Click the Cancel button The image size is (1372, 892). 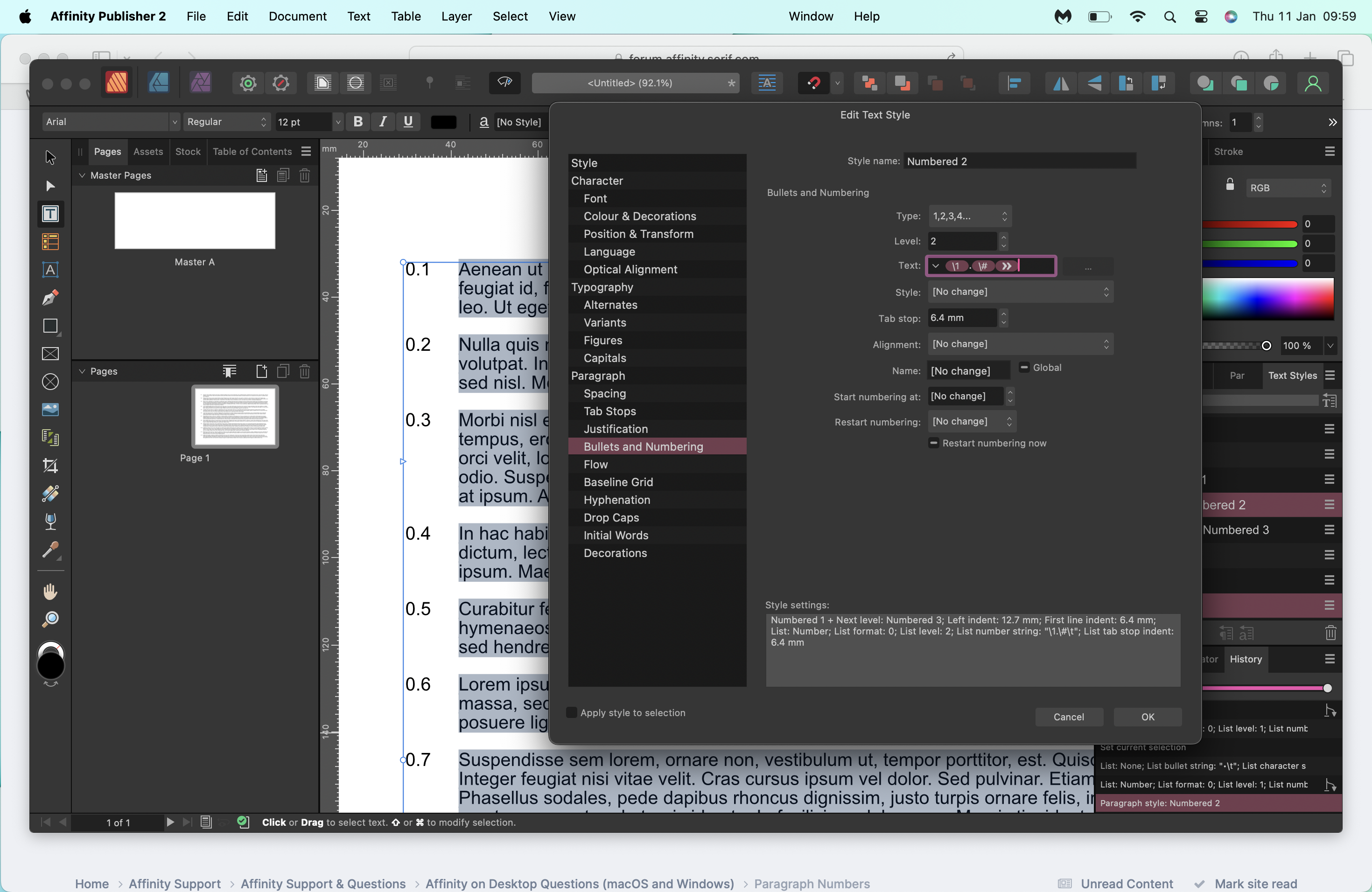tap(1069, 717)
